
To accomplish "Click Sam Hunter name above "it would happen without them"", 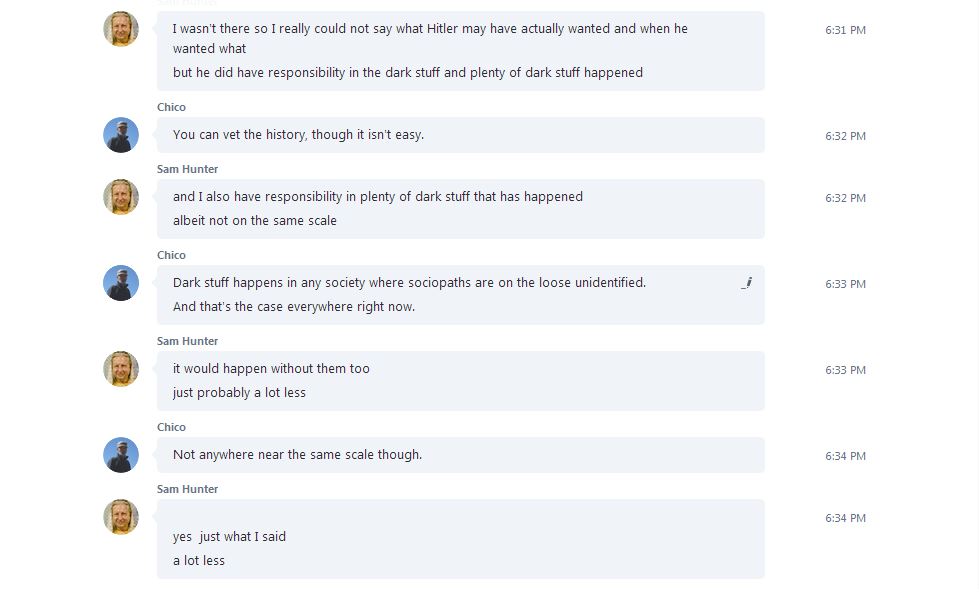I will click(187, 341).
